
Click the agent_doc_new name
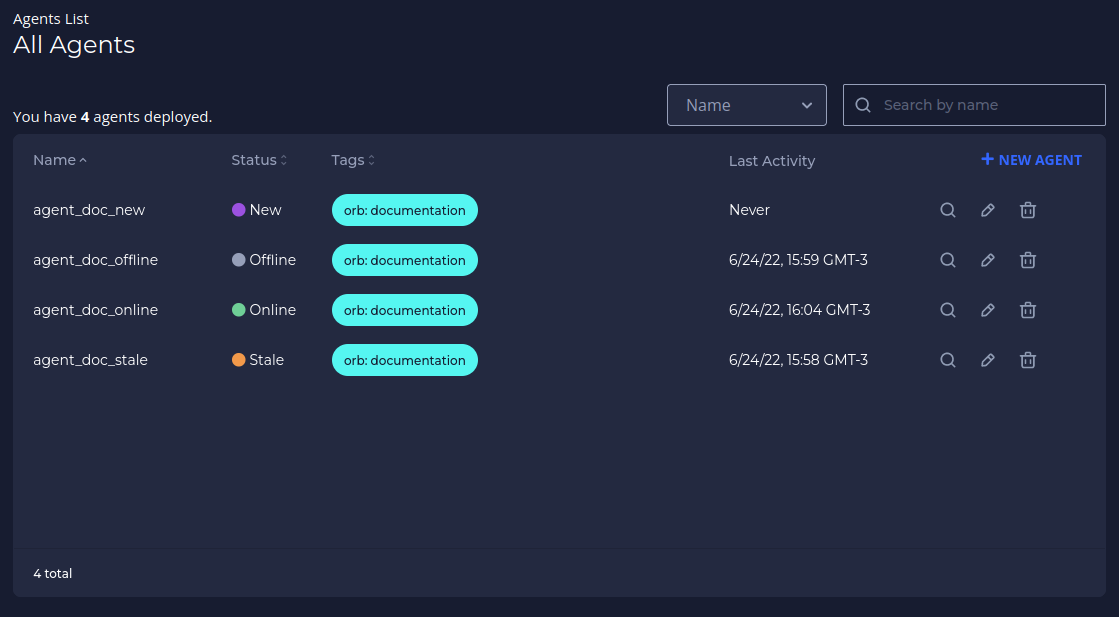[x=89, y=210]
